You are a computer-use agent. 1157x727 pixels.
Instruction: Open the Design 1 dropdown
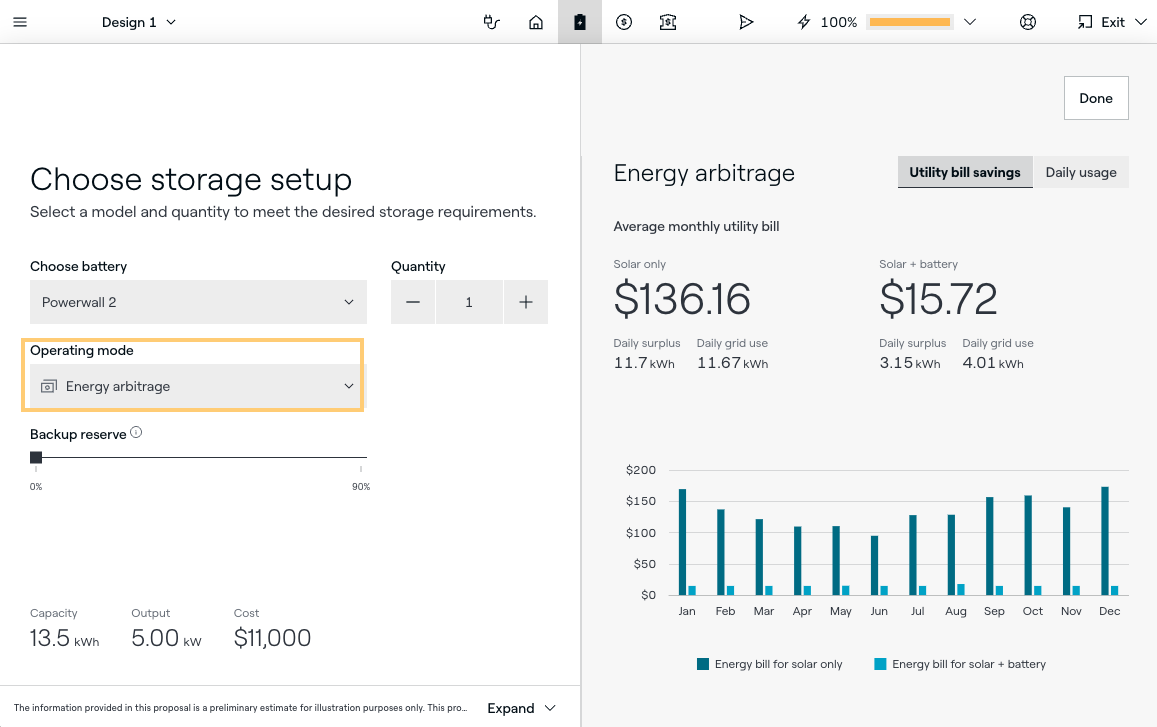point(139,22)
